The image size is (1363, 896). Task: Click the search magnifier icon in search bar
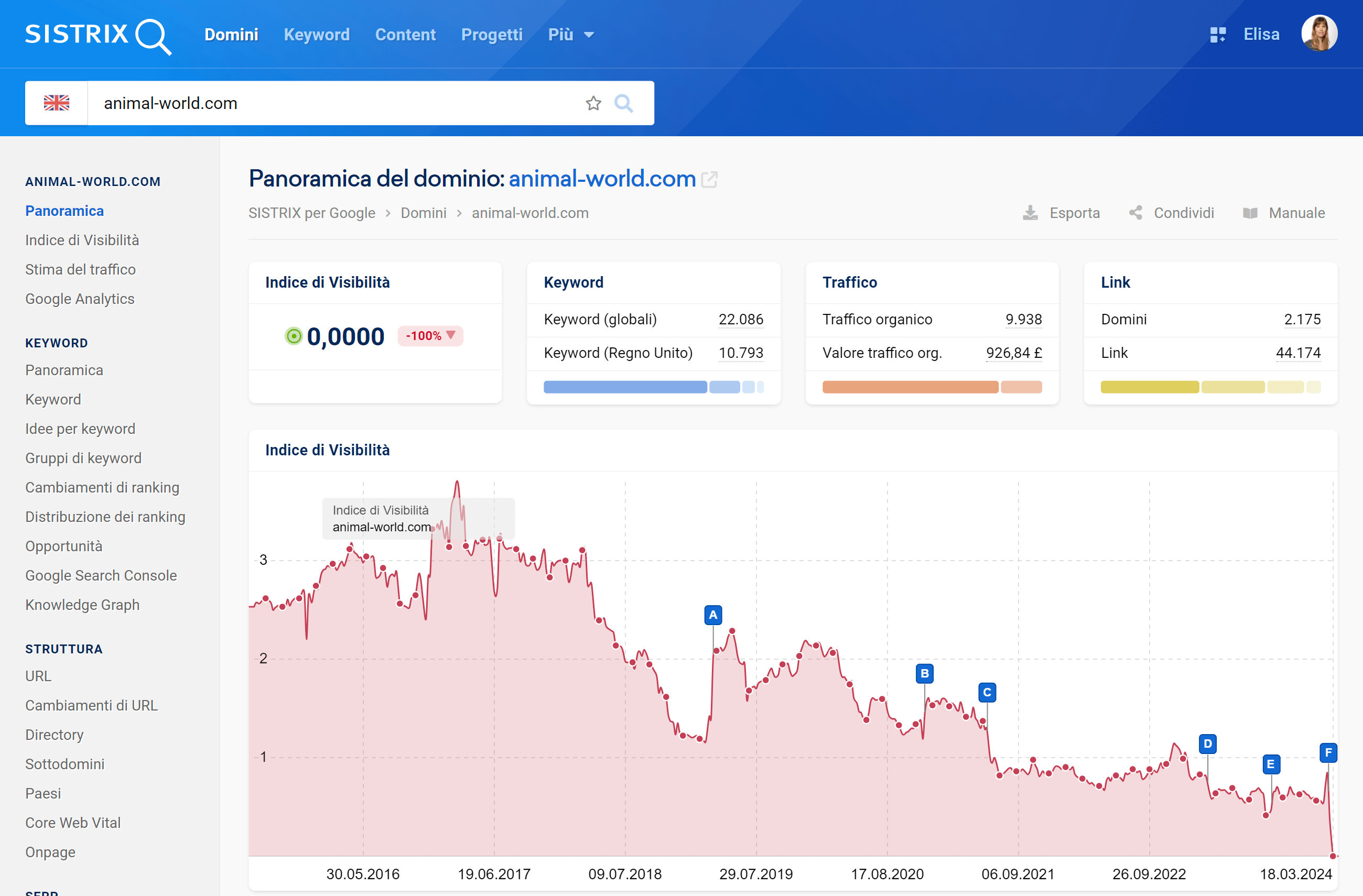(624, 104)
